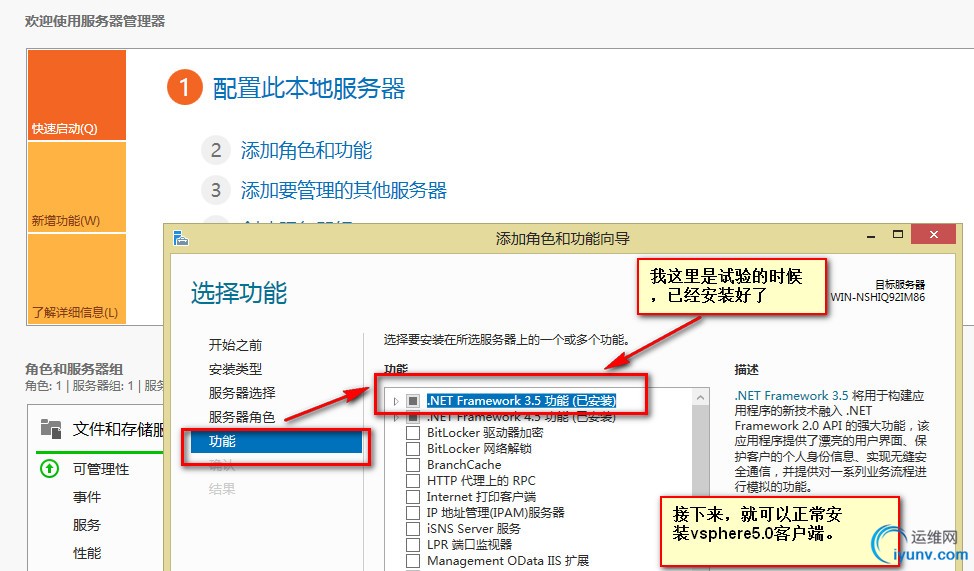Click the 可管理性 entry in file services tile
Screen dimensions: 974x571
101,469
